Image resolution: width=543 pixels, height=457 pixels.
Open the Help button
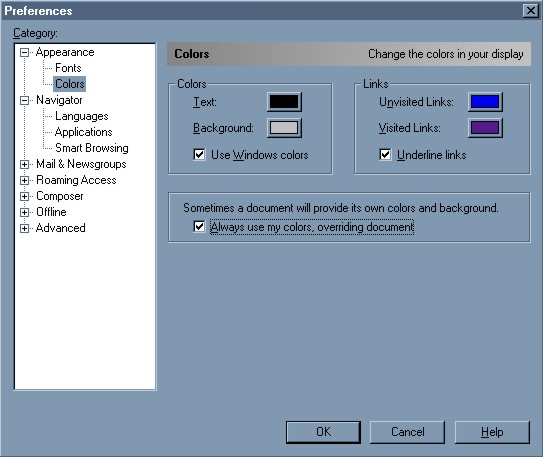(492, 432)
